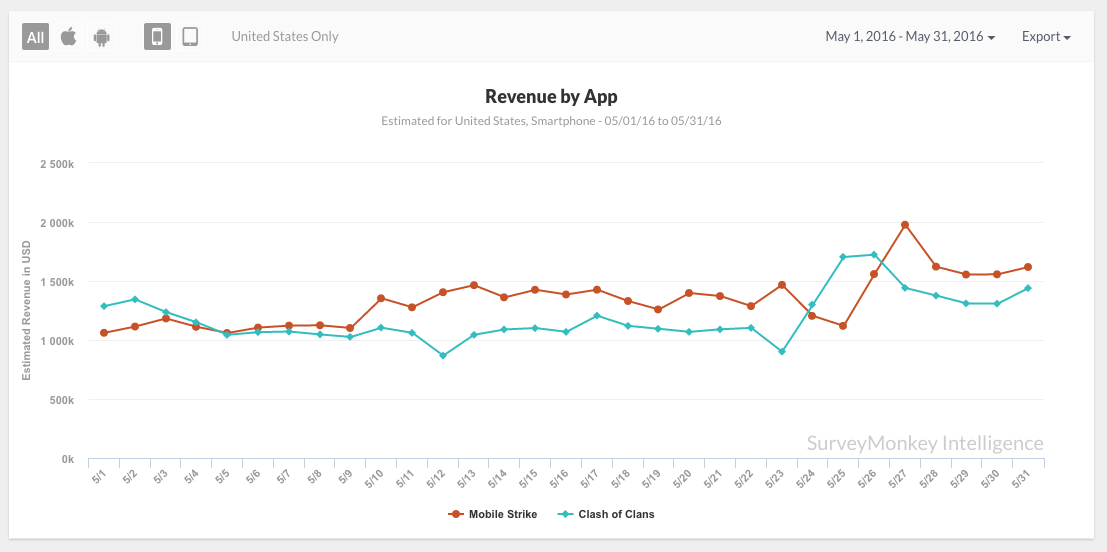Click Clash of Clans point on 5/31
The height and width of the screenshot is (552, 1107).
[1028, 288]
